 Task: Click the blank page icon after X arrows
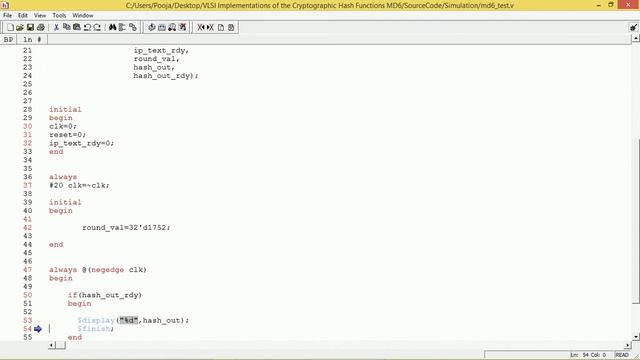click(x=221, y=27)
